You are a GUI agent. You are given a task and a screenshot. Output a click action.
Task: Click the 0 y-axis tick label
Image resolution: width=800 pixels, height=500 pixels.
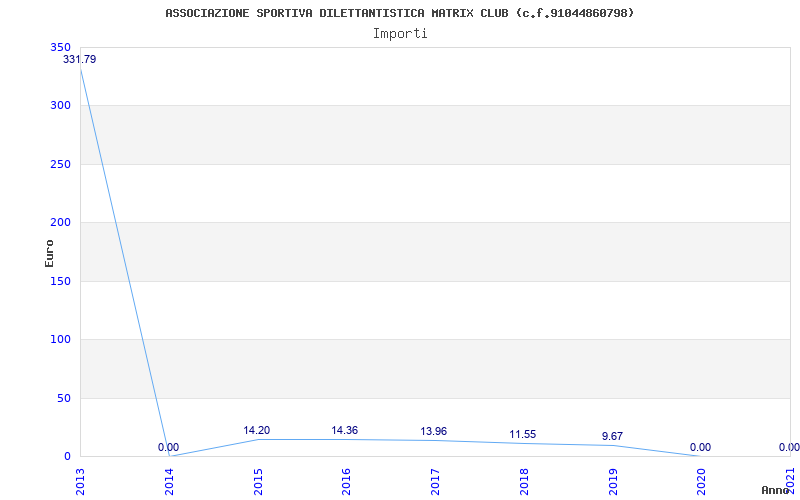click(67, 456)
